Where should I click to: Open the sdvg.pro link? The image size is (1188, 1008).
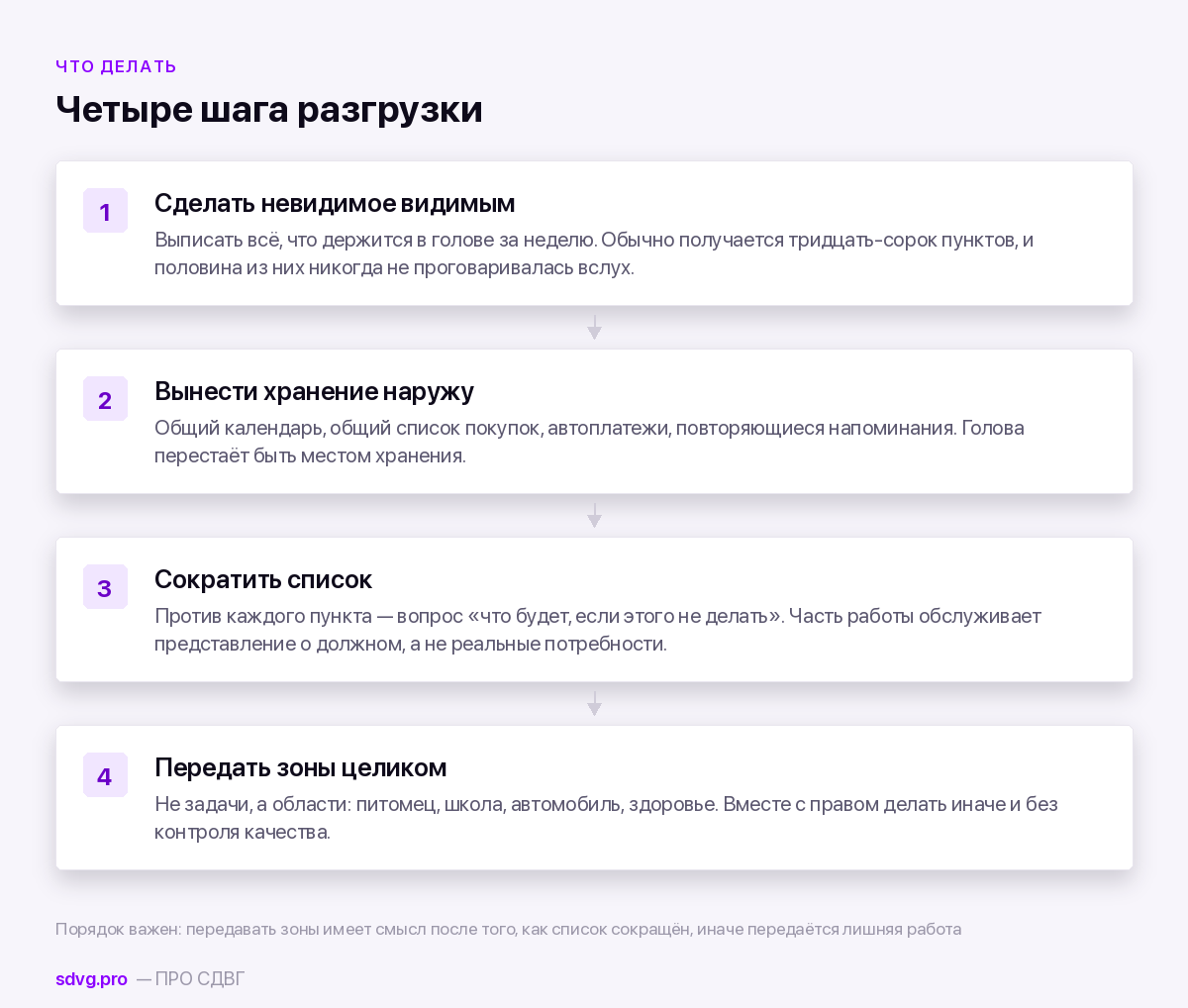pyautogui.click(x=91, y=979)
